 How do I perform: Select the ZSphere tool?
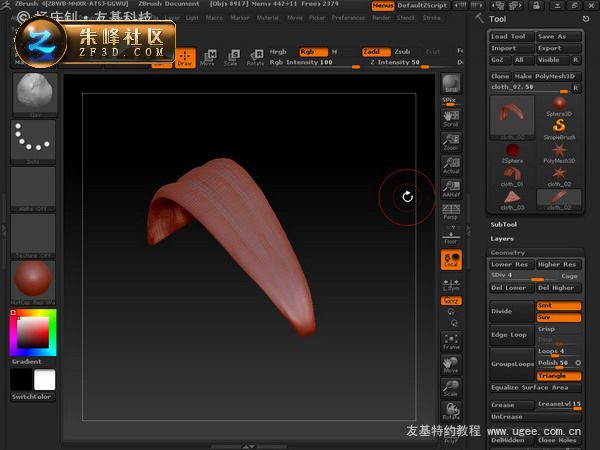[x=512, y=153]
